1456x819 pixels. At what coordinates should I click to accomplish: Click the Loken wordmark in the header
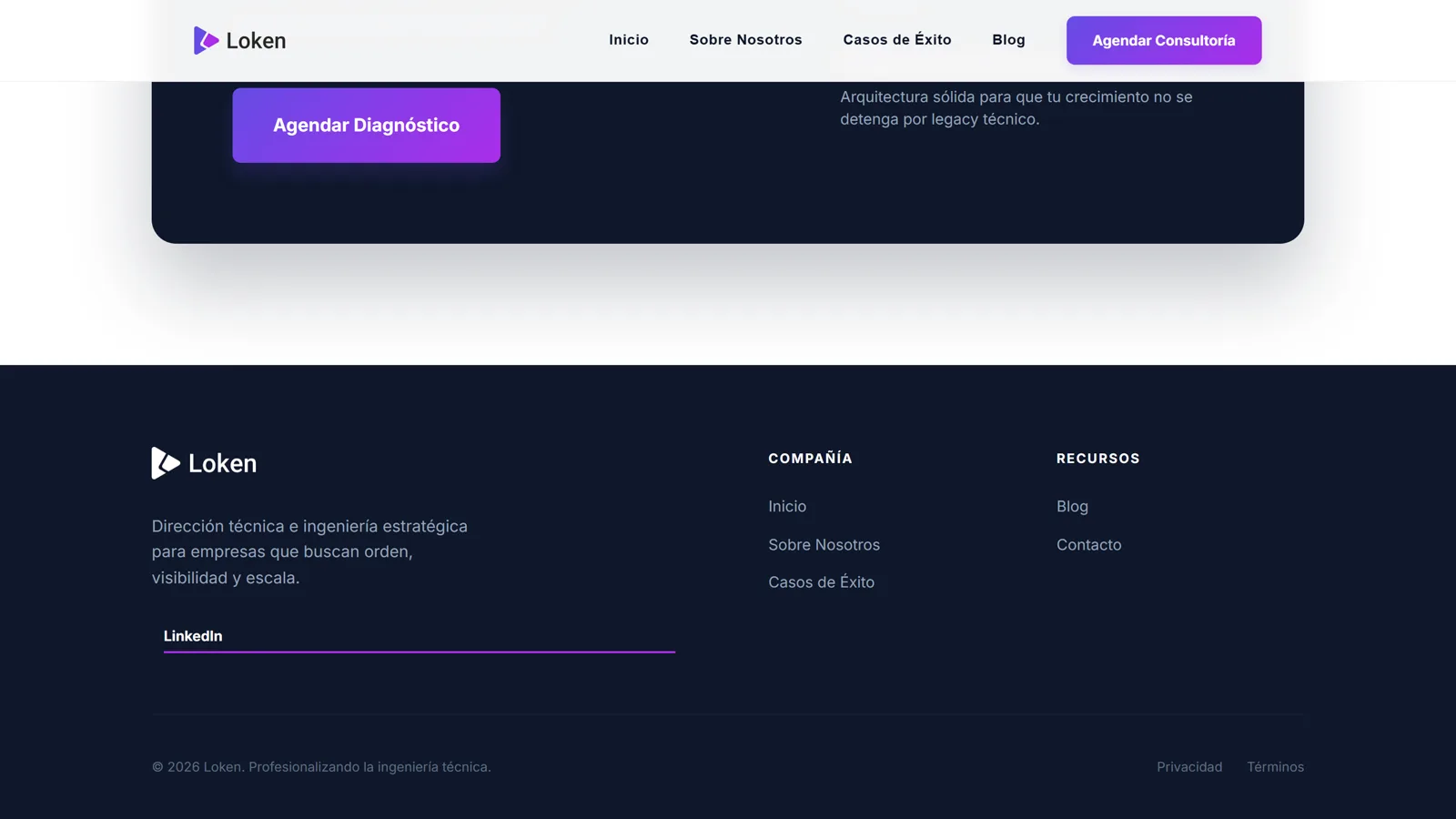tap(256, 41)
